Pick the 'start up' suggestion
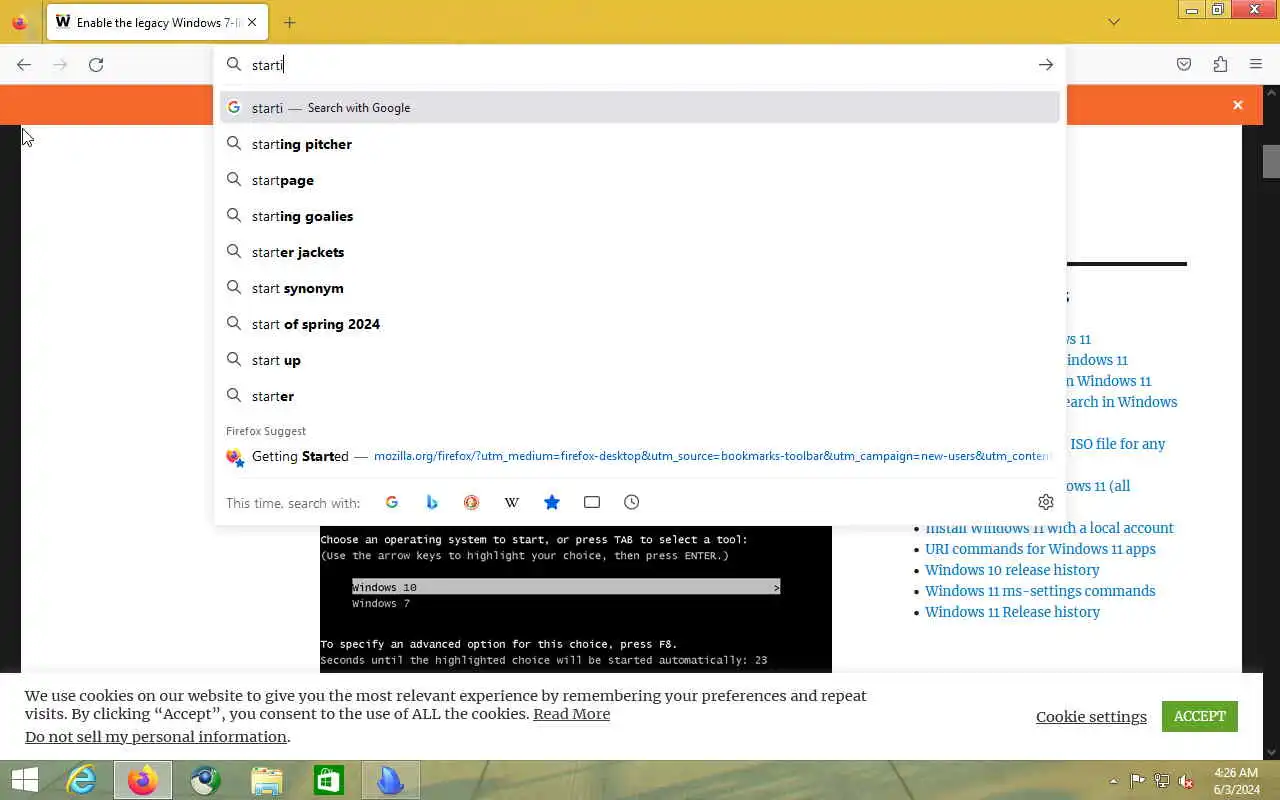This screenshot has height=800, width=1280. click(x=640, y=360)
